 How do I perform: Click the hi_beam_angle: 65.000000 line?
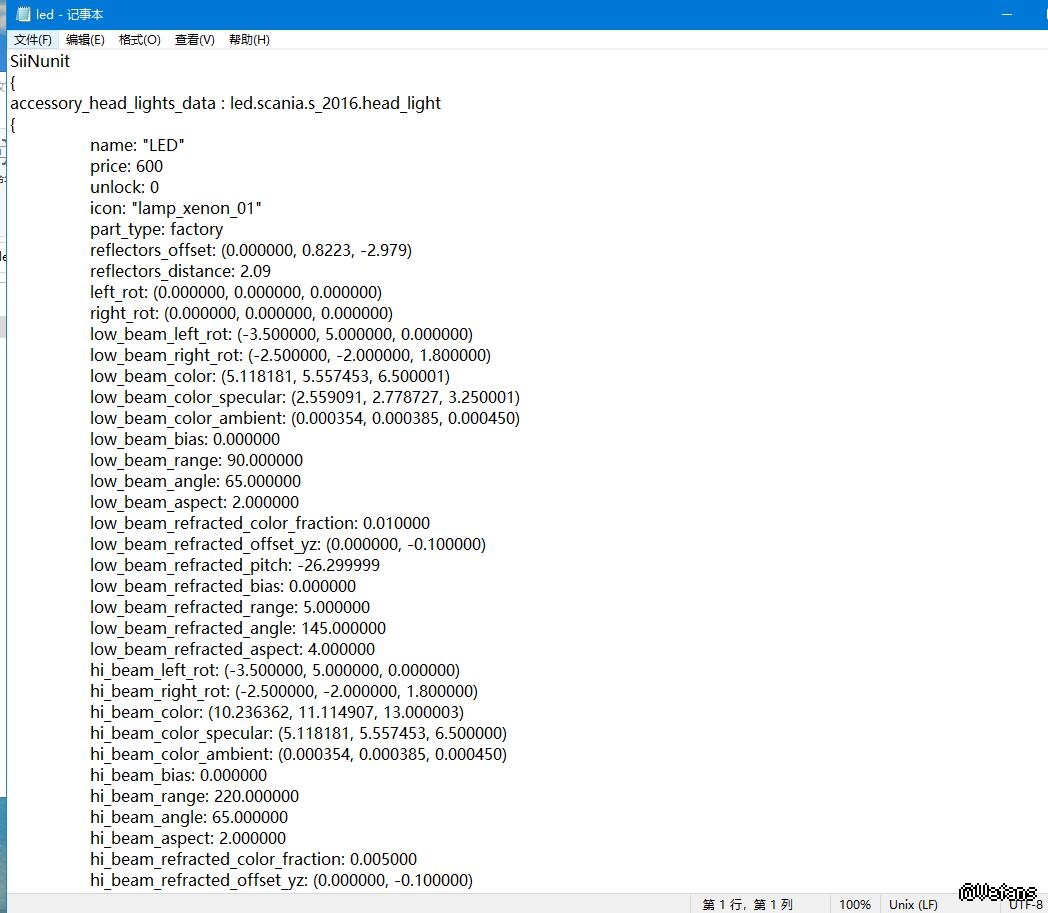(189, 817)
